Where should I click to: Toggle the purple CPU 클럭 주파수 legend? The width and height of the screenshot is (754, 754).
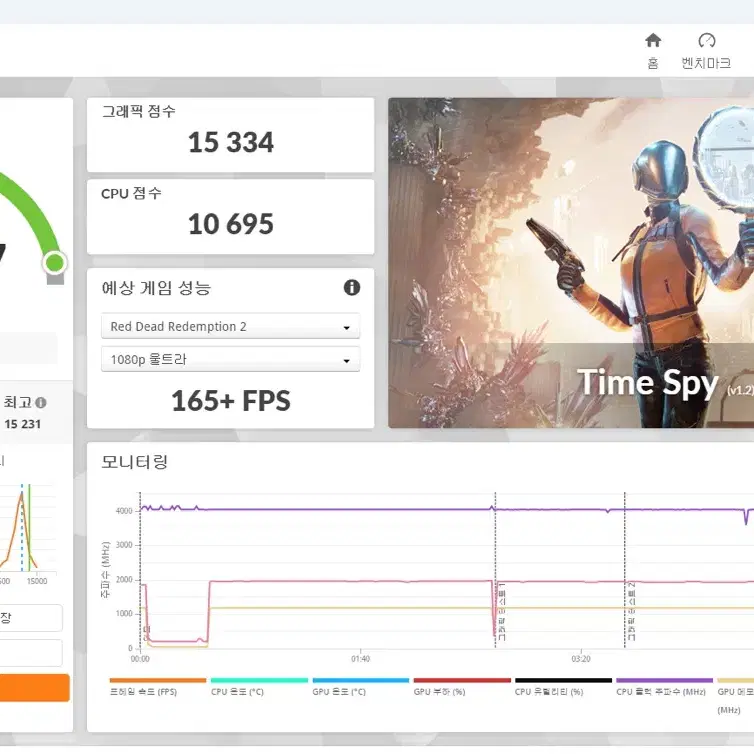[x=664, y=687]
